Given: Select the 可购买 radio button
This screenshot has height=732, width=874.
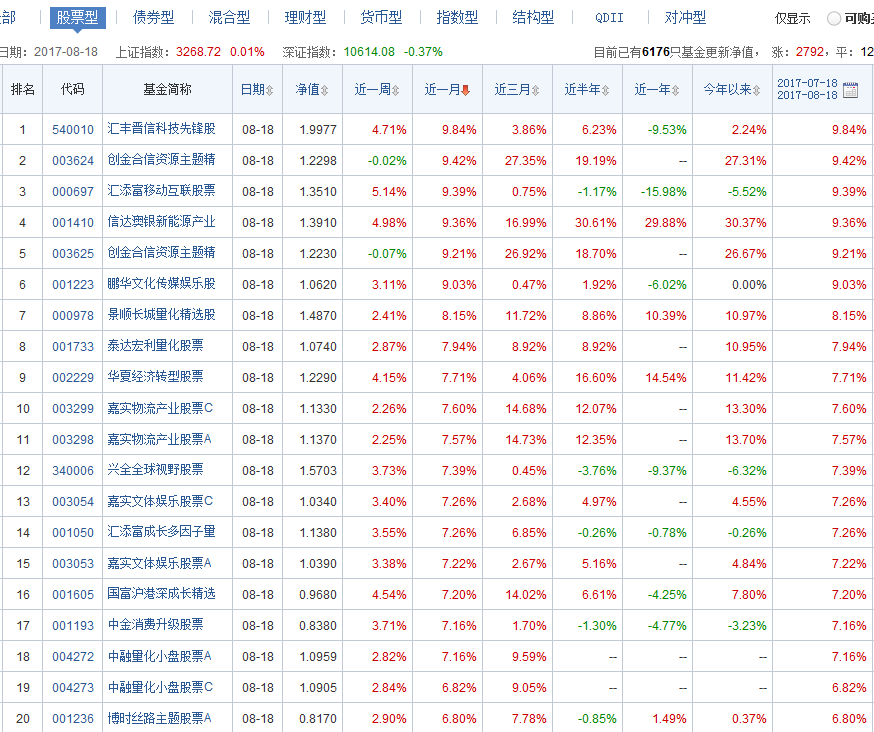Looking at the screenshot, I should tap(834, 18).
